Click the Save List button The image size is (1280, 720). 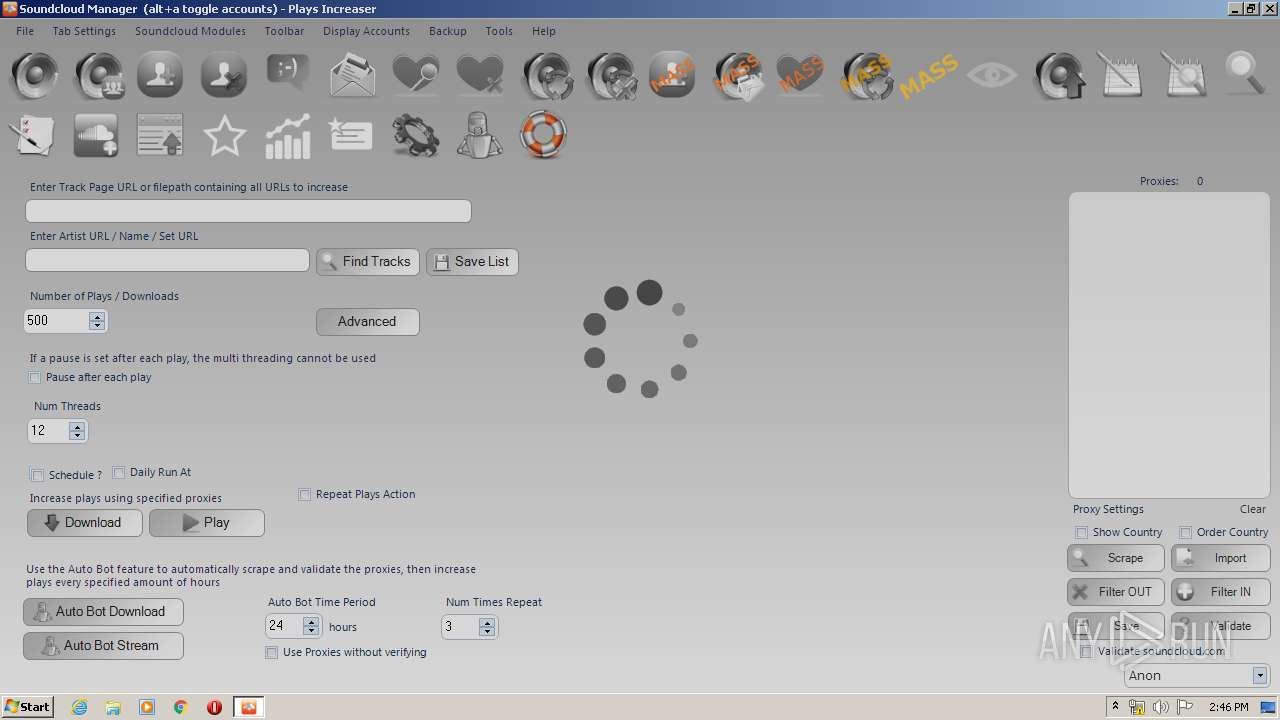(x=472, y=262)
